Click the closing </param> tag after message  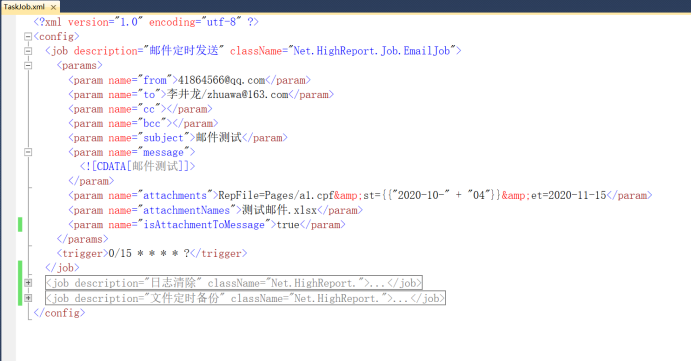(91, 181)
